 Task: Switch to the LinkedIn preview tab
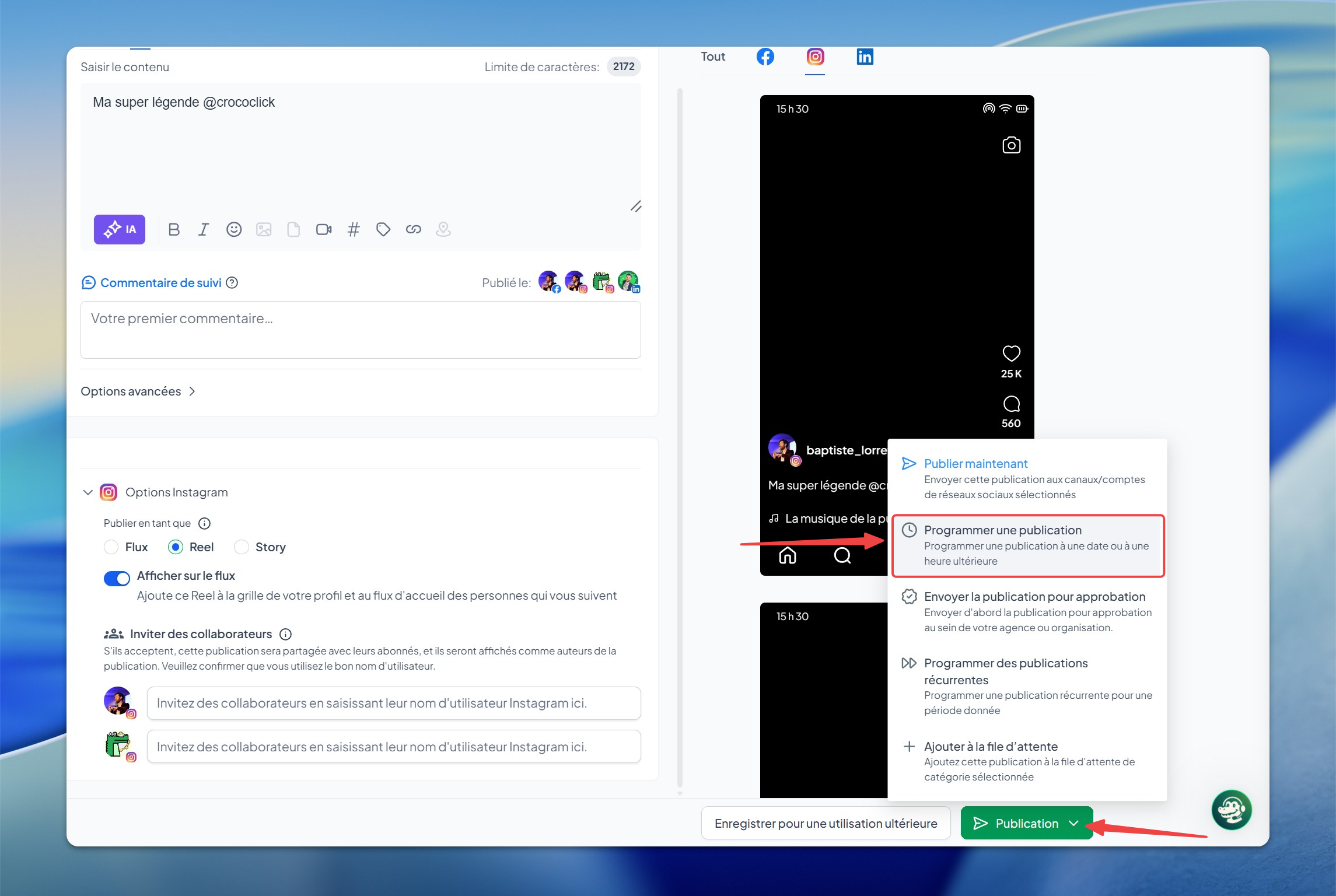pos(865,57)
